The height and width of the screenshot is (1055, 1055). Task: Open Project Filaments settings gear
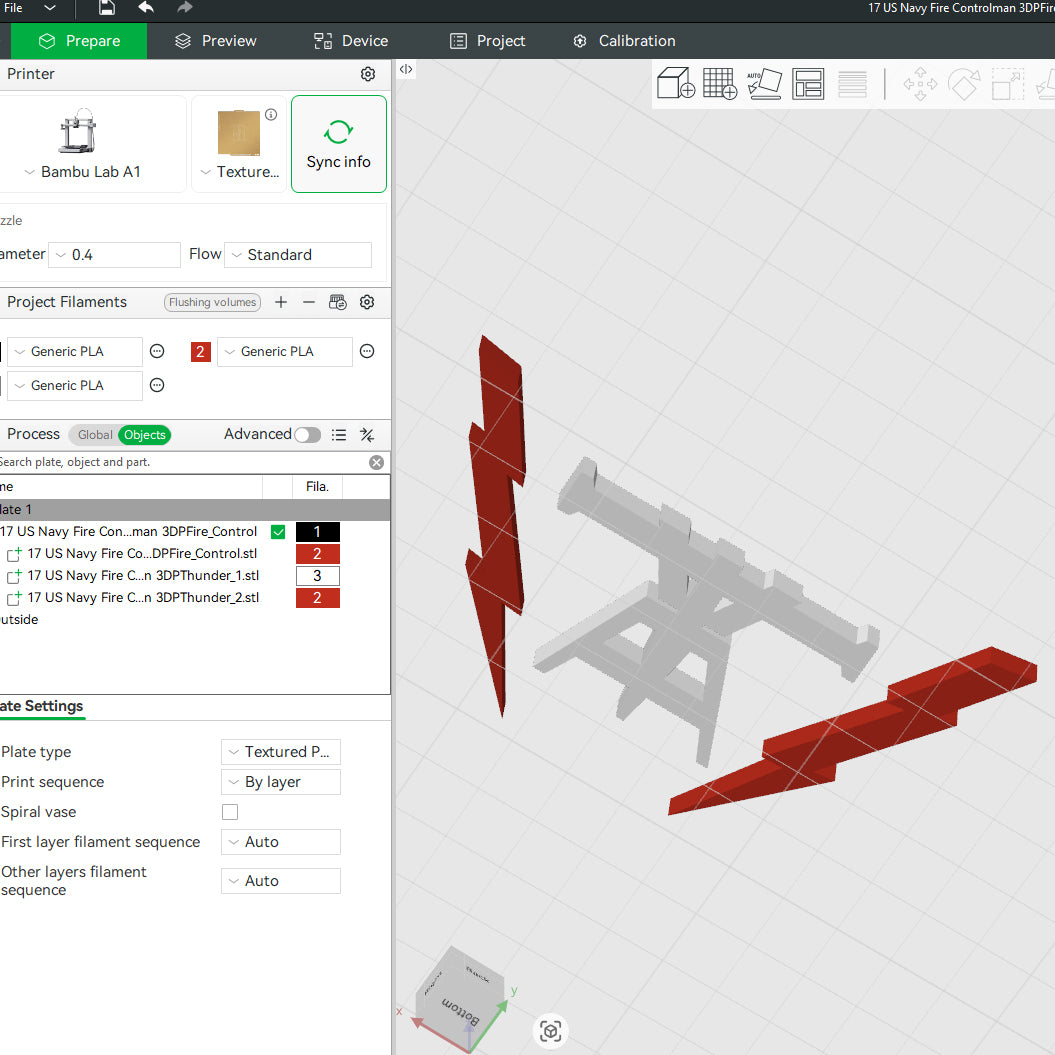[x=367, y=302]
